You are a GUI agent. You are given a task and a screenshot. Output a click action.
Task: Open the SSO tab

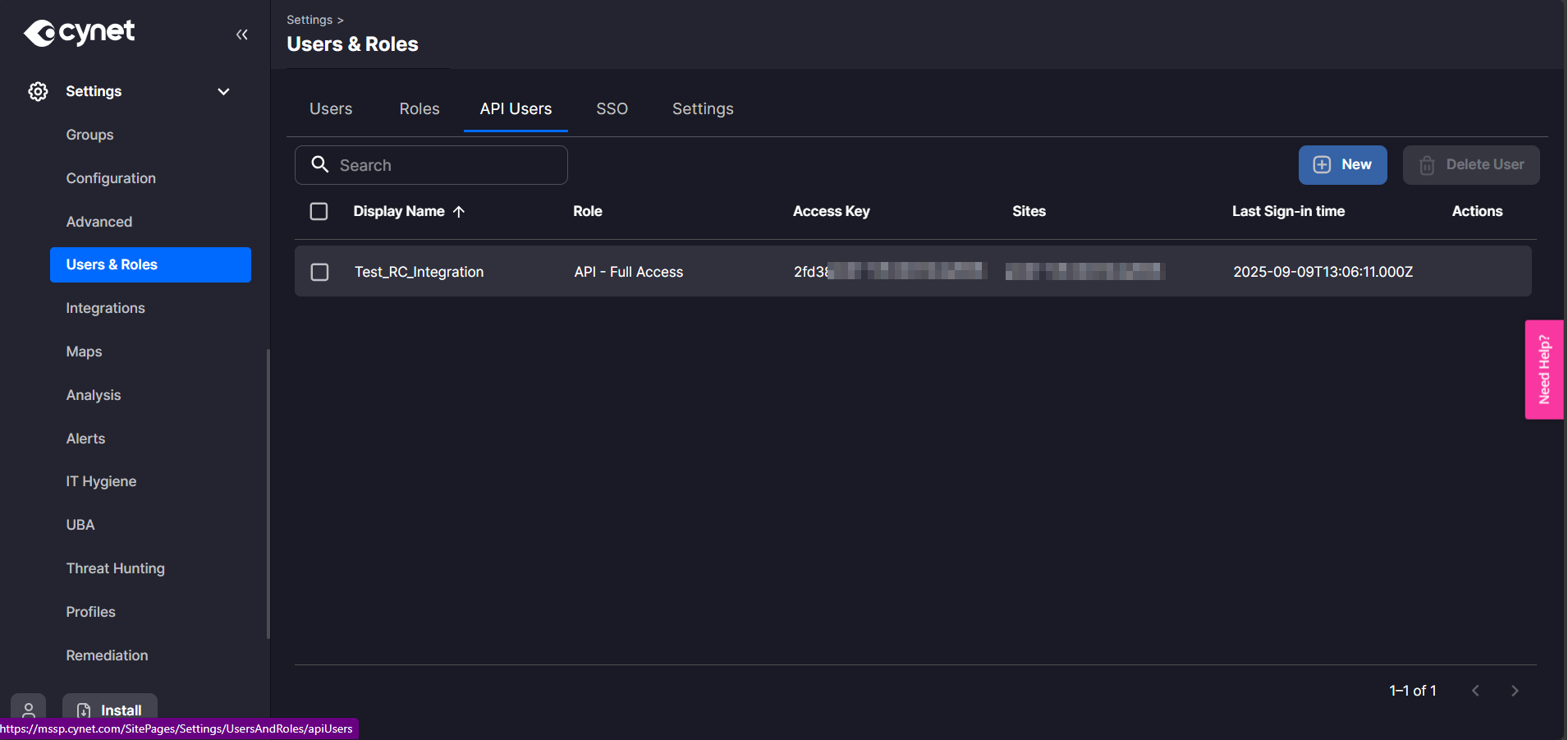pyautogui.click(x=612, y=108)
